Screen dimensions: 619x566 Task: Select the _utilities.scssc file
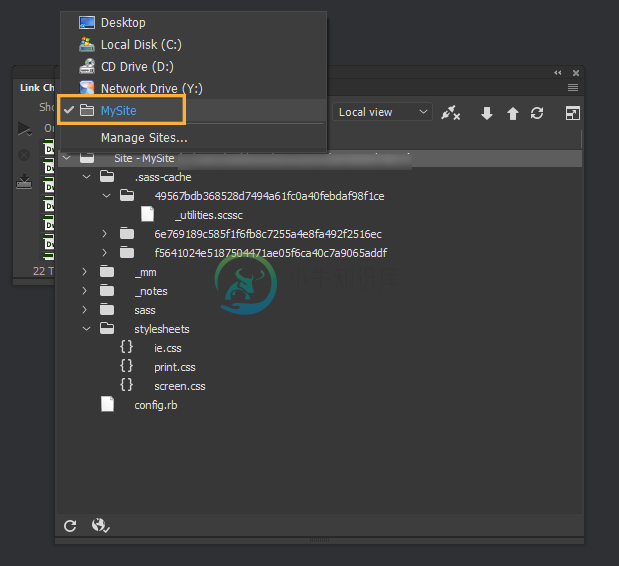pos(209,215)
